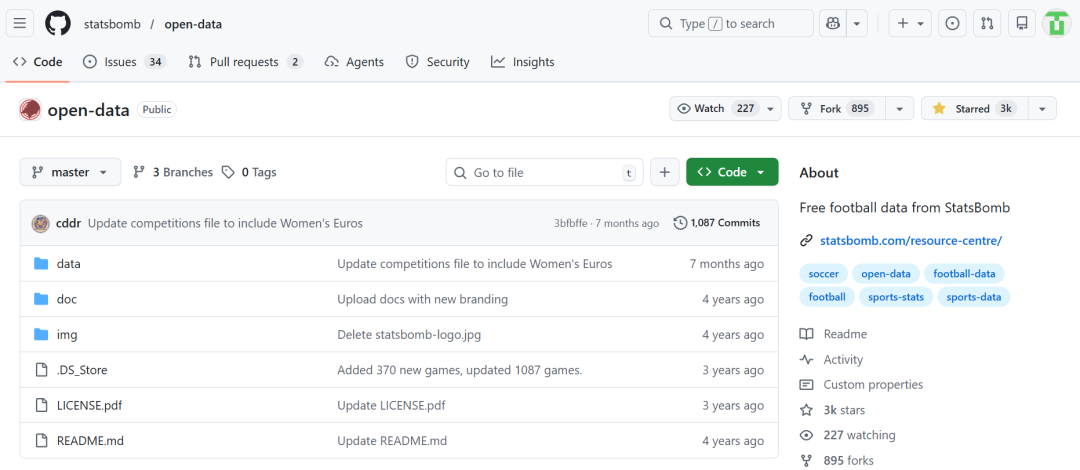Open Copilot chat icon
The height and width of the screenshot is (470, 1080).
tap(832, 23)
